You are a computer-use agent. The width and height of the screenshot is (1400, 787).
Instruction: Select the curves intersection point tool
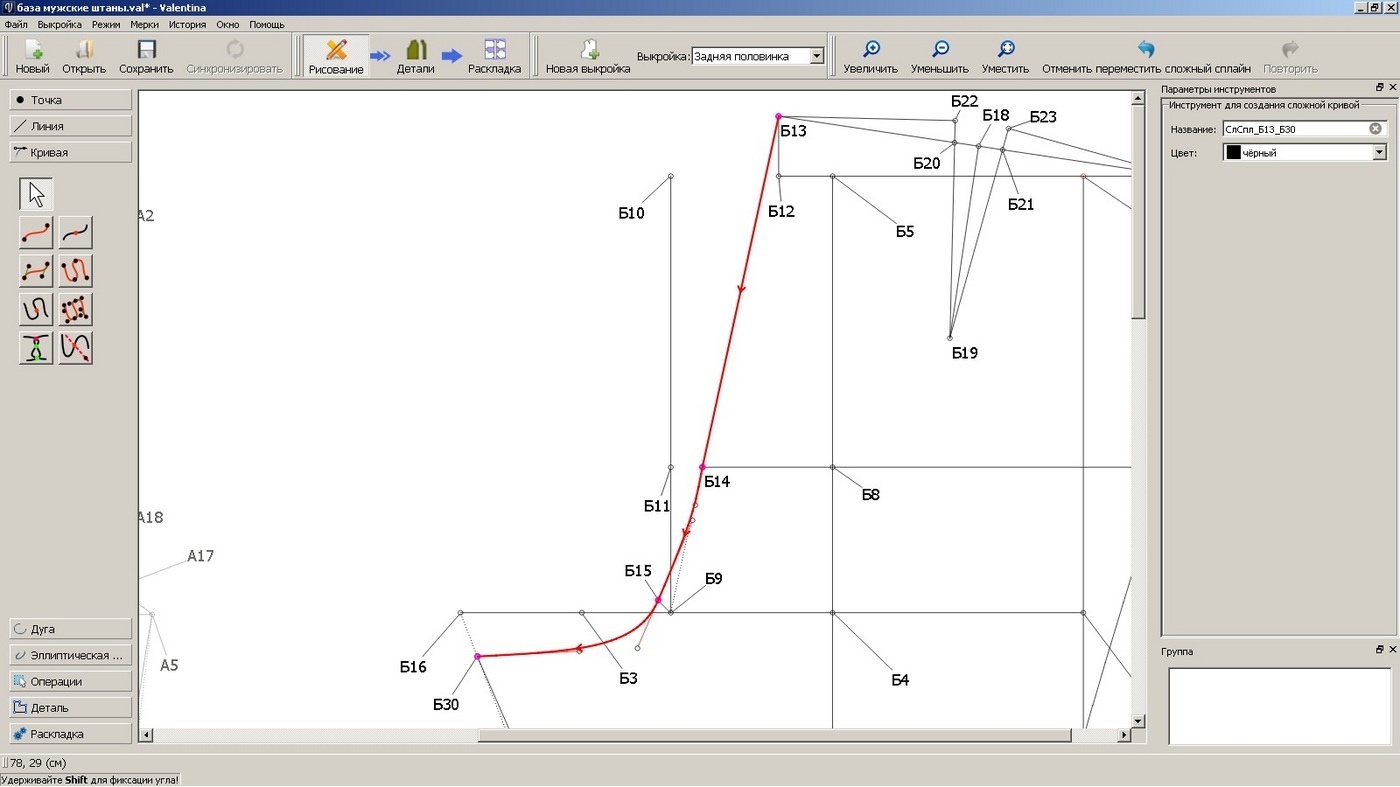pyautogui.click(x=36, y=347)
